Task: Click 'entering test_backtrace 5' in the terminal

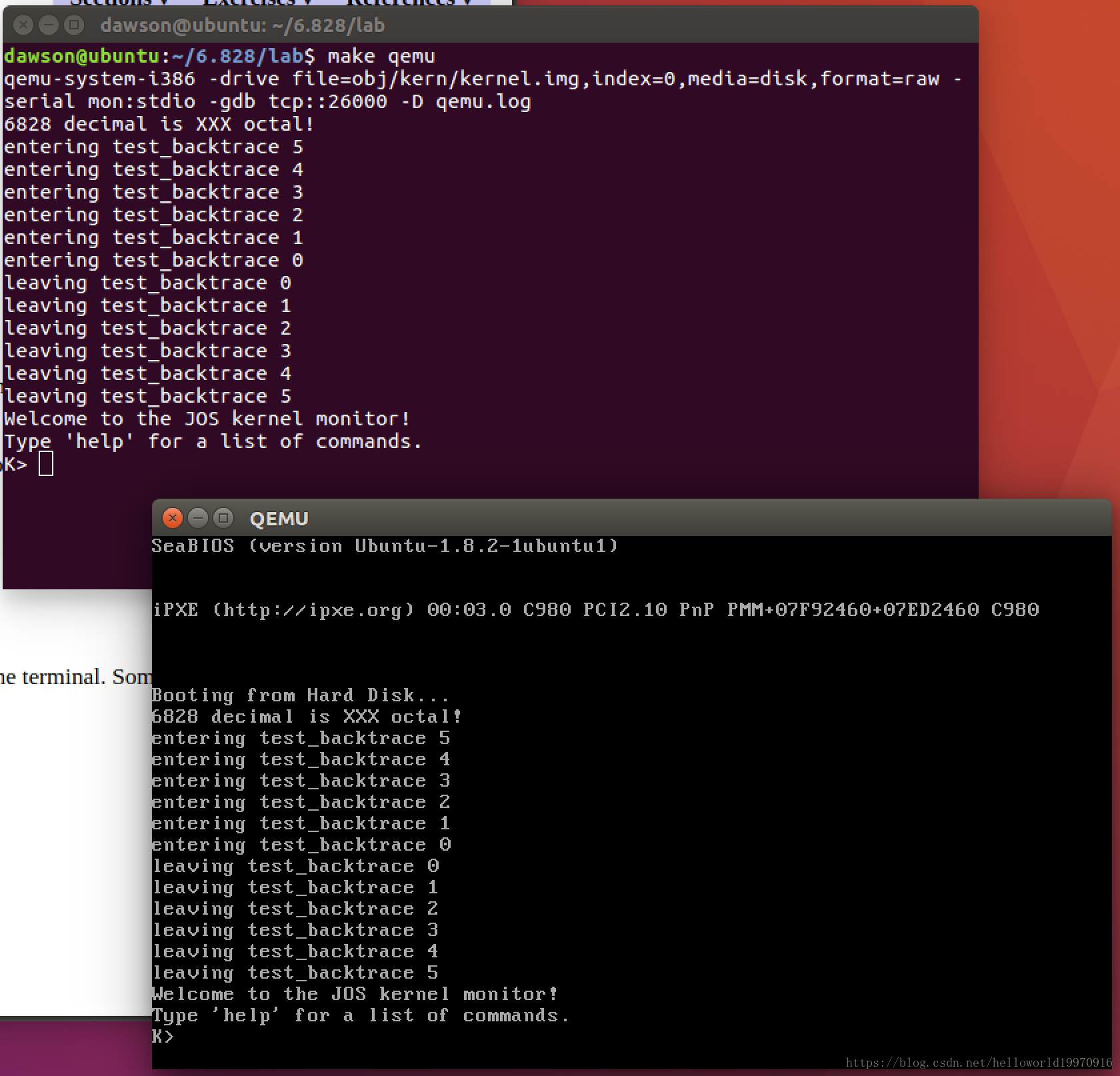Action: pos(153,147)
